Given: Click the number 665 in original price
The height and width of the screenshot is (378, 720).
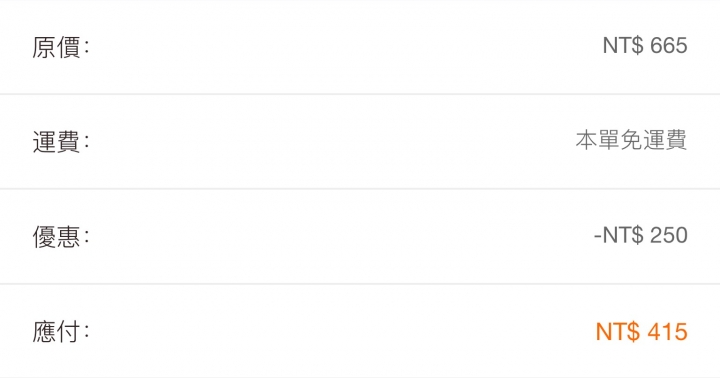Looking at the screenshot, I should tap(669, 45).
